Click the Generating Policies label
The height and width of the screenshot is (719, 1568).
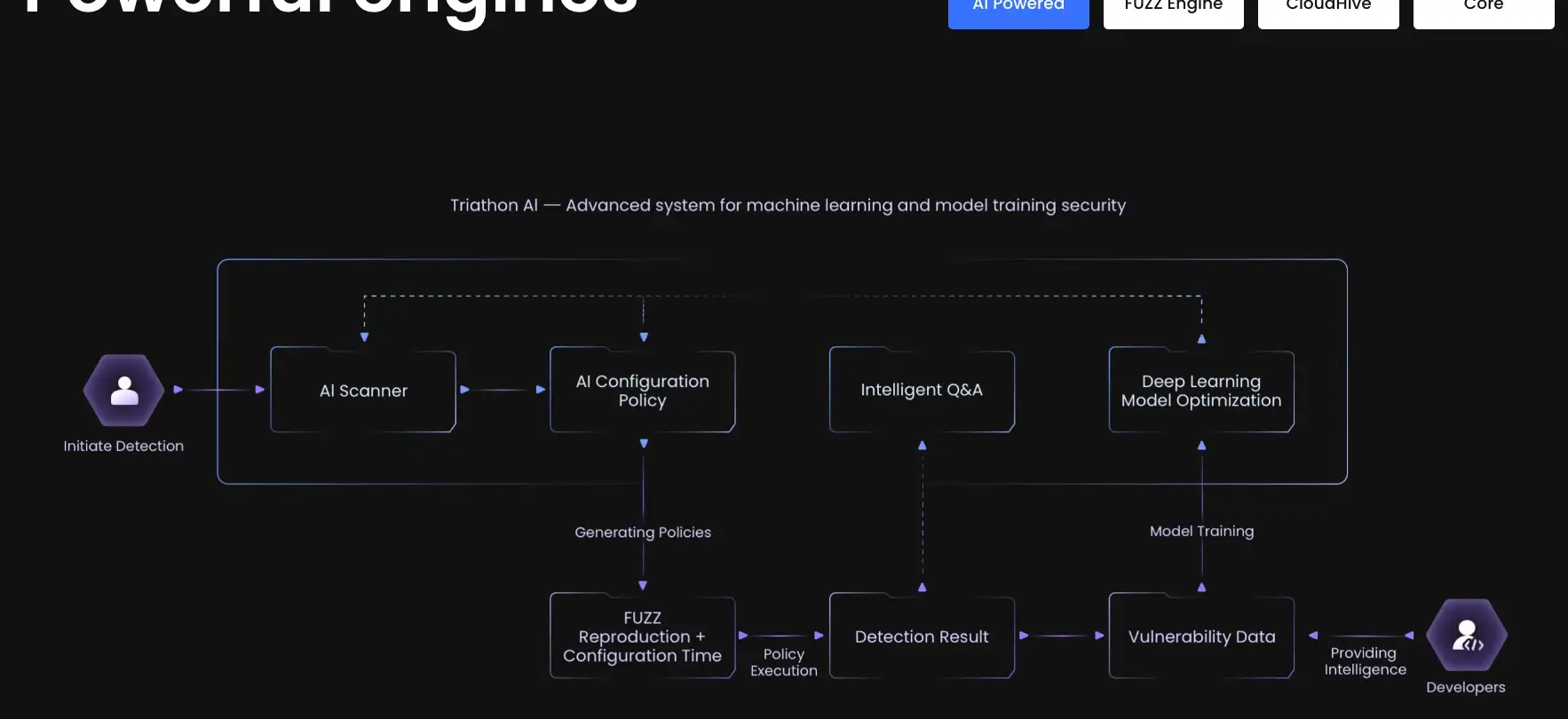643,533
